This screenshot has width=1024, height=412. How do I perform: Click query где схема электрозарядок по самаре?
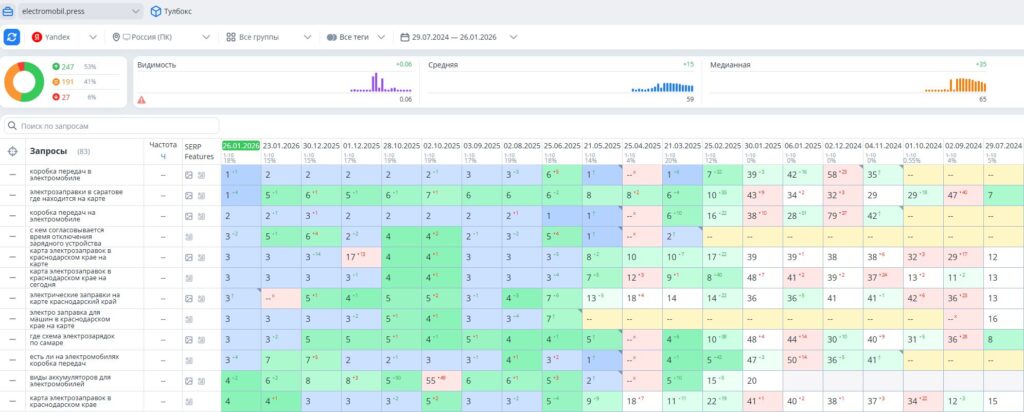[72, 340]
